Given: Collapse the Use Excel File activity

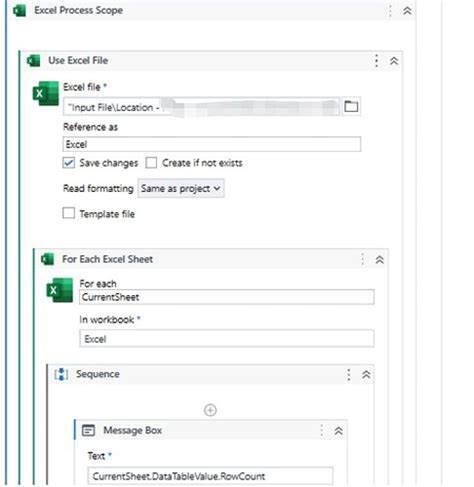Looking at the screenshot, I should pos(394,61).
